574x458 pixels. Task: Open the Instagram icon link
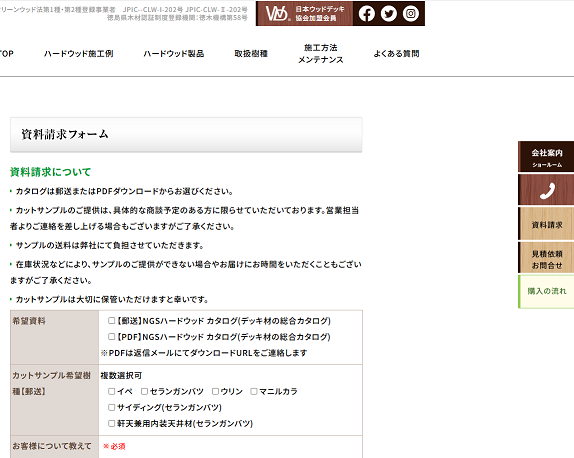411,14
